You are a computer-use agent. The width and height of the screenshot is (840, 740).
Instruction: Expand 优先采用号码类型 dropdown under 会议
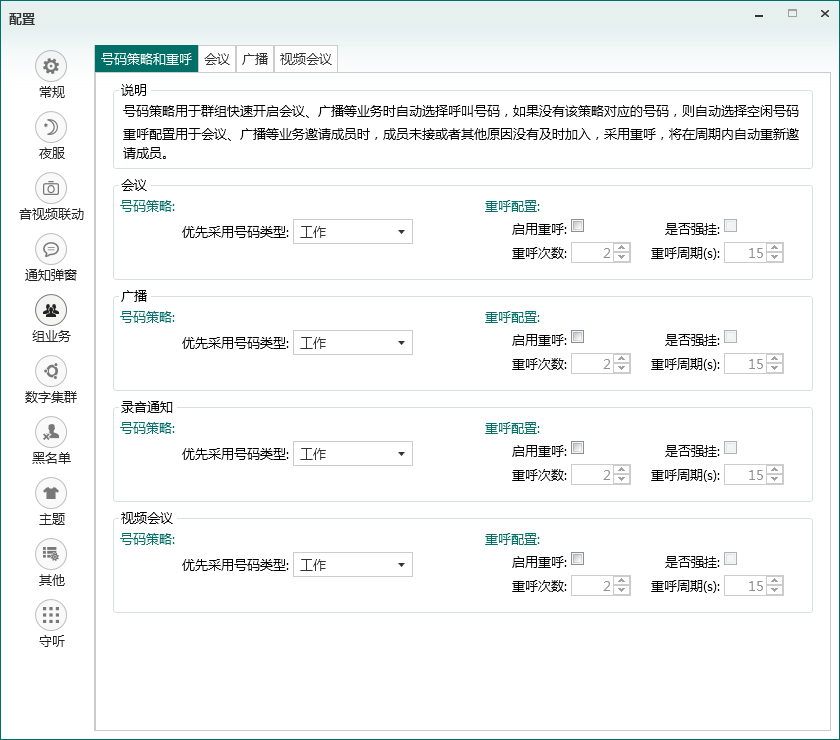(352, 232)
